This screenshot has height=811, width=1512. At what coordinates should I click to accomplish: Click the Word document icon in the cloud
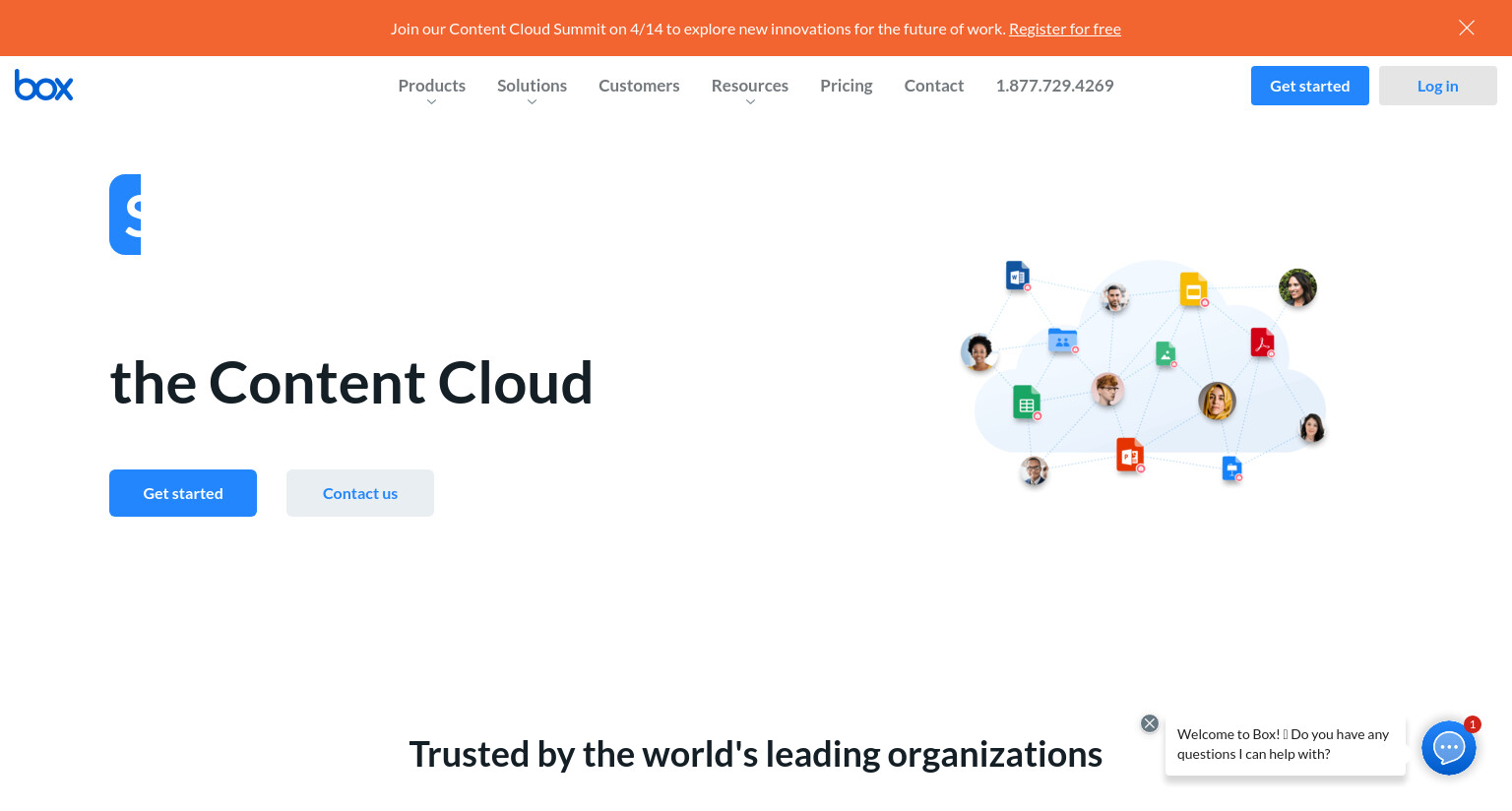coord(1018,276)
